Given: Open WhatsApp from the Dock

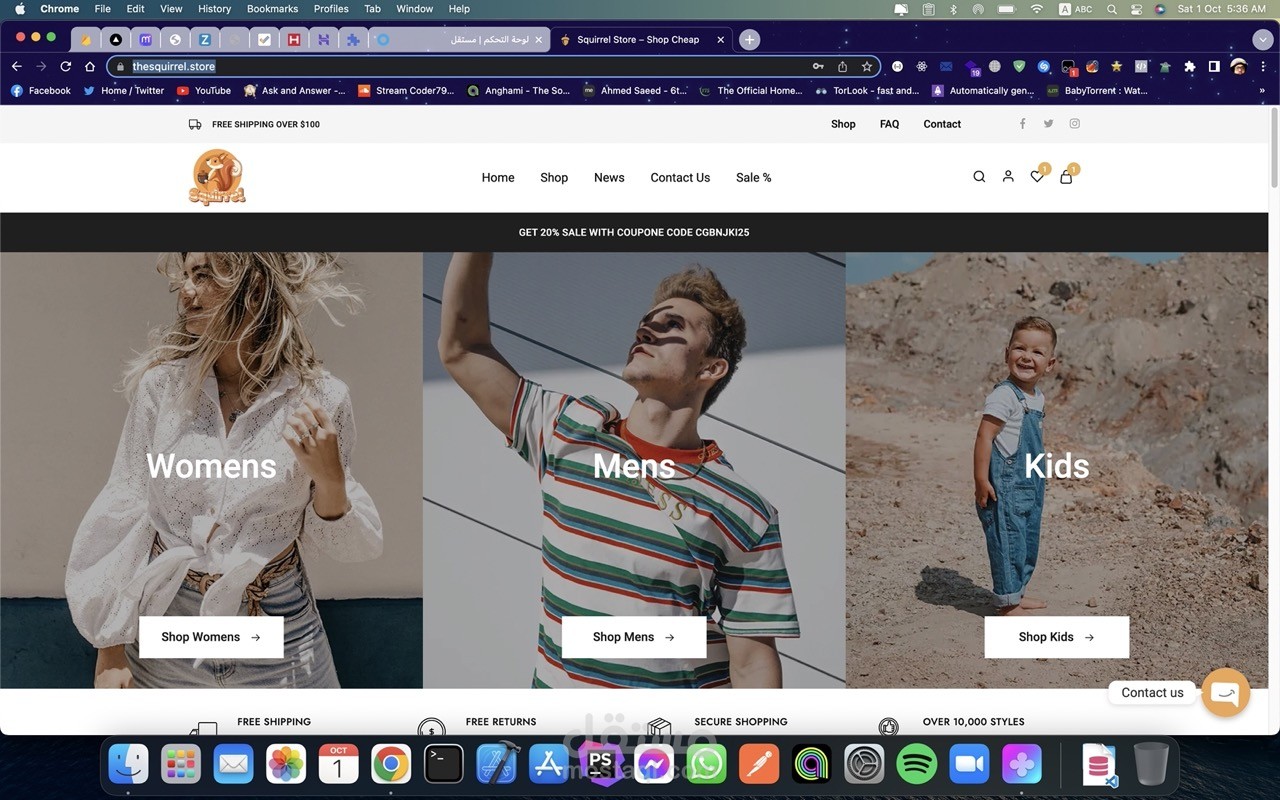Looking at the screenshot, I should click(705, 763).
